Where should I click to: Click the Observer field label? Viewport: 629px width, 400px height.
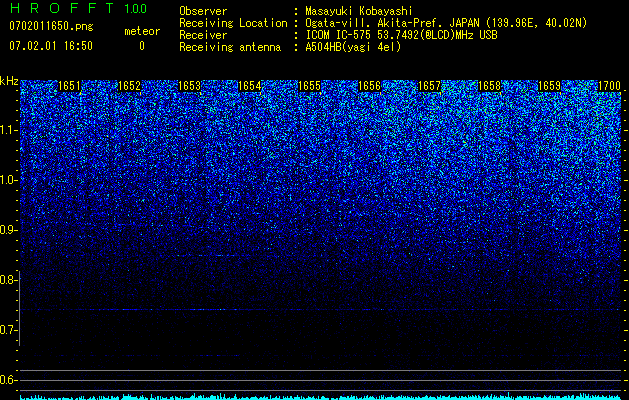(203, 11)
